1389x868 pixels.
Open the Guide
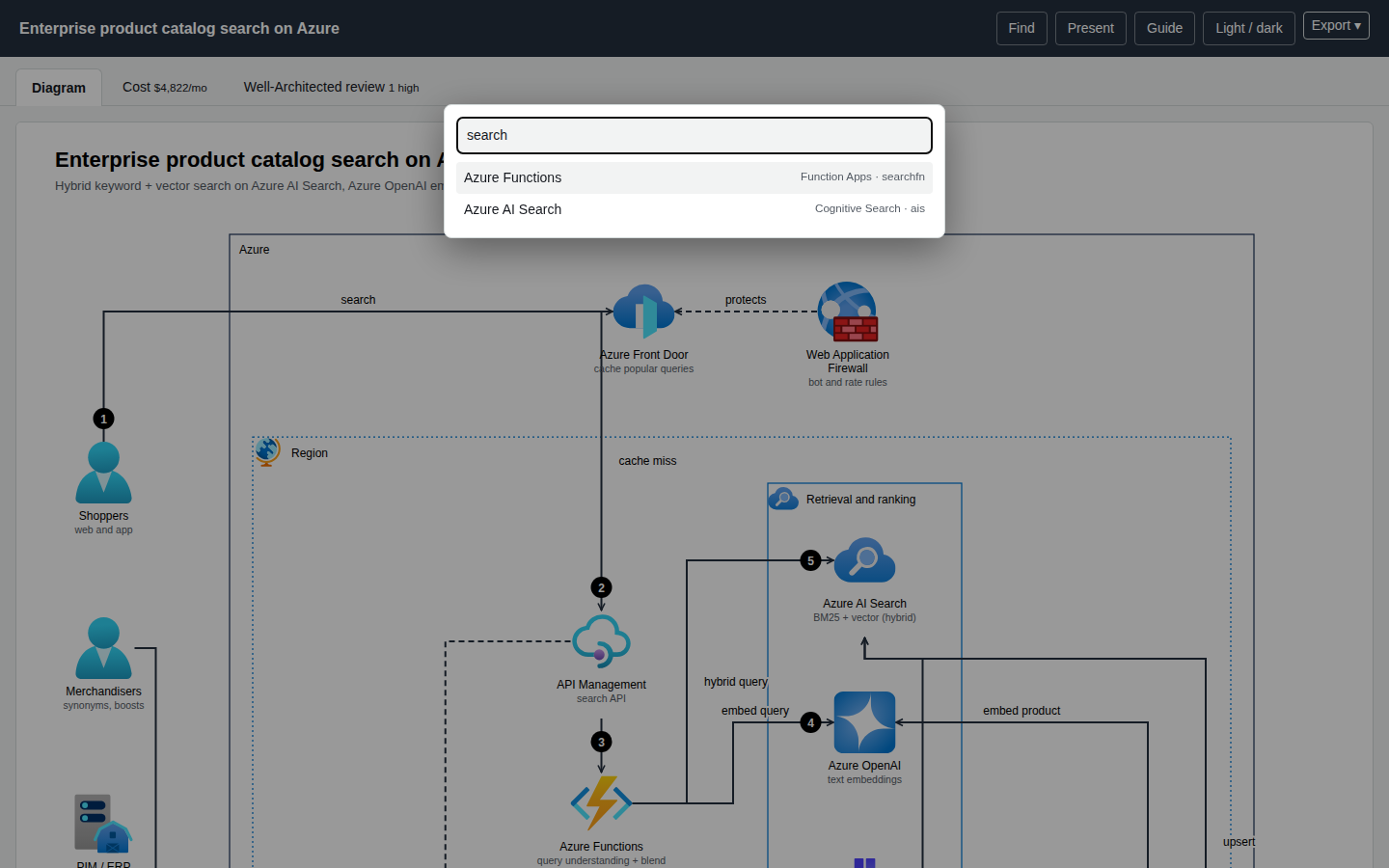point(1164,28)
